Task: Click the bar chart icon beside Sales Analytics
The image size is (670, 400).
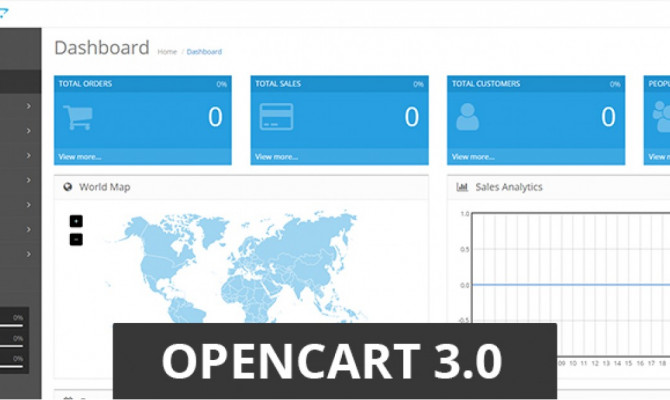Action: click(462, 187)
